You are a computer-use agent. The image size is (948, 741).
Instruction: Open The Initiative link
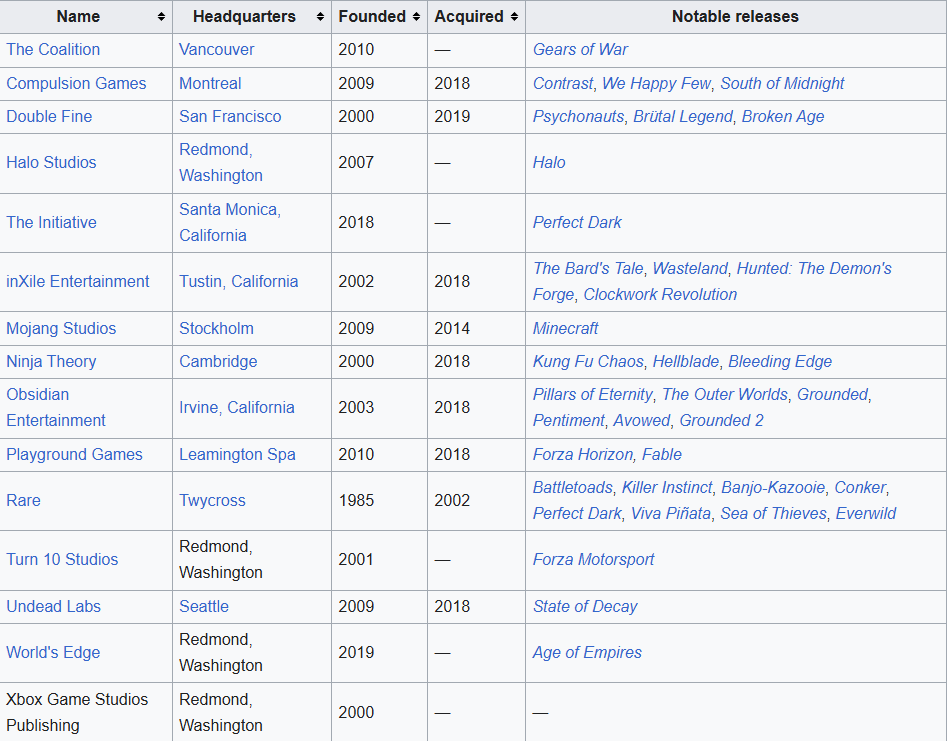pos(51,222)
